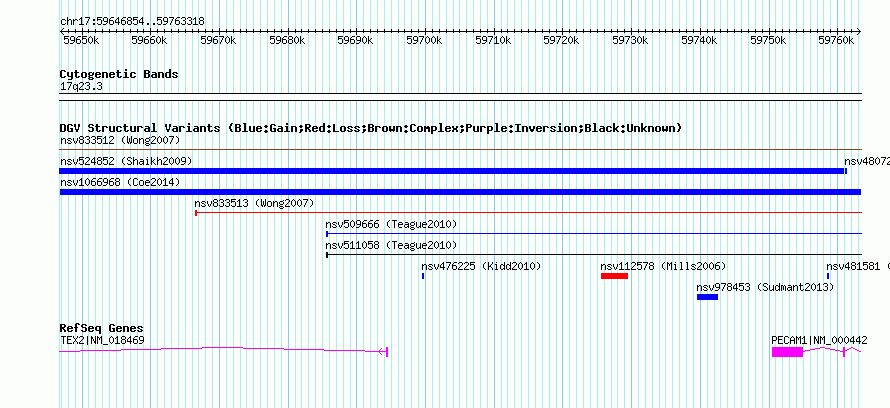Click the nsv511058 (Teague2010) label
890x408 pixels.
pos(391,245)
